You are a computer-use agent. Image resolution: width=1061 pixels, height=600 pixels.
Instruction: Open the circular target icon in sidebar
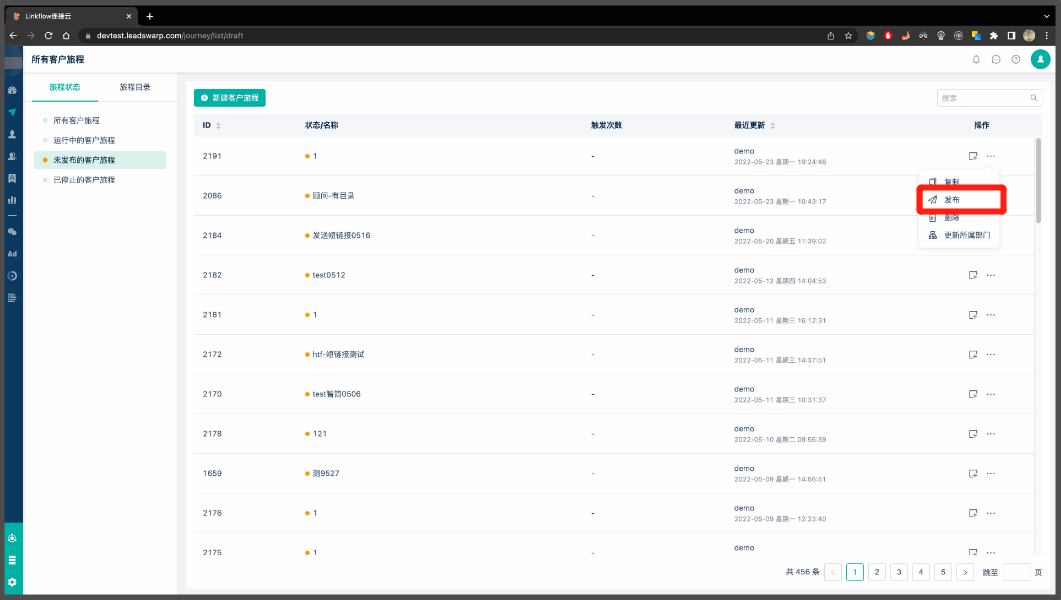12,276
